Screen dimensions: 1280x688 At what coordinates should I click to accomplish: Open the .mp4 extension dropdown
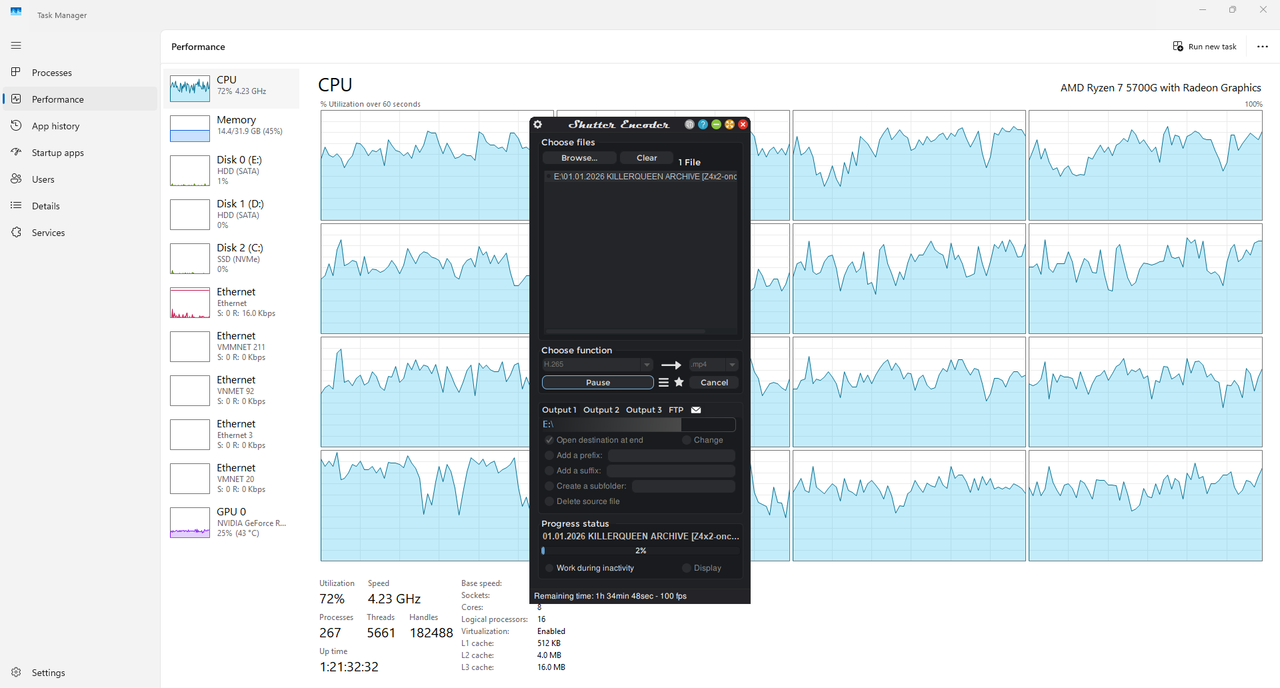tap(713, 365)
